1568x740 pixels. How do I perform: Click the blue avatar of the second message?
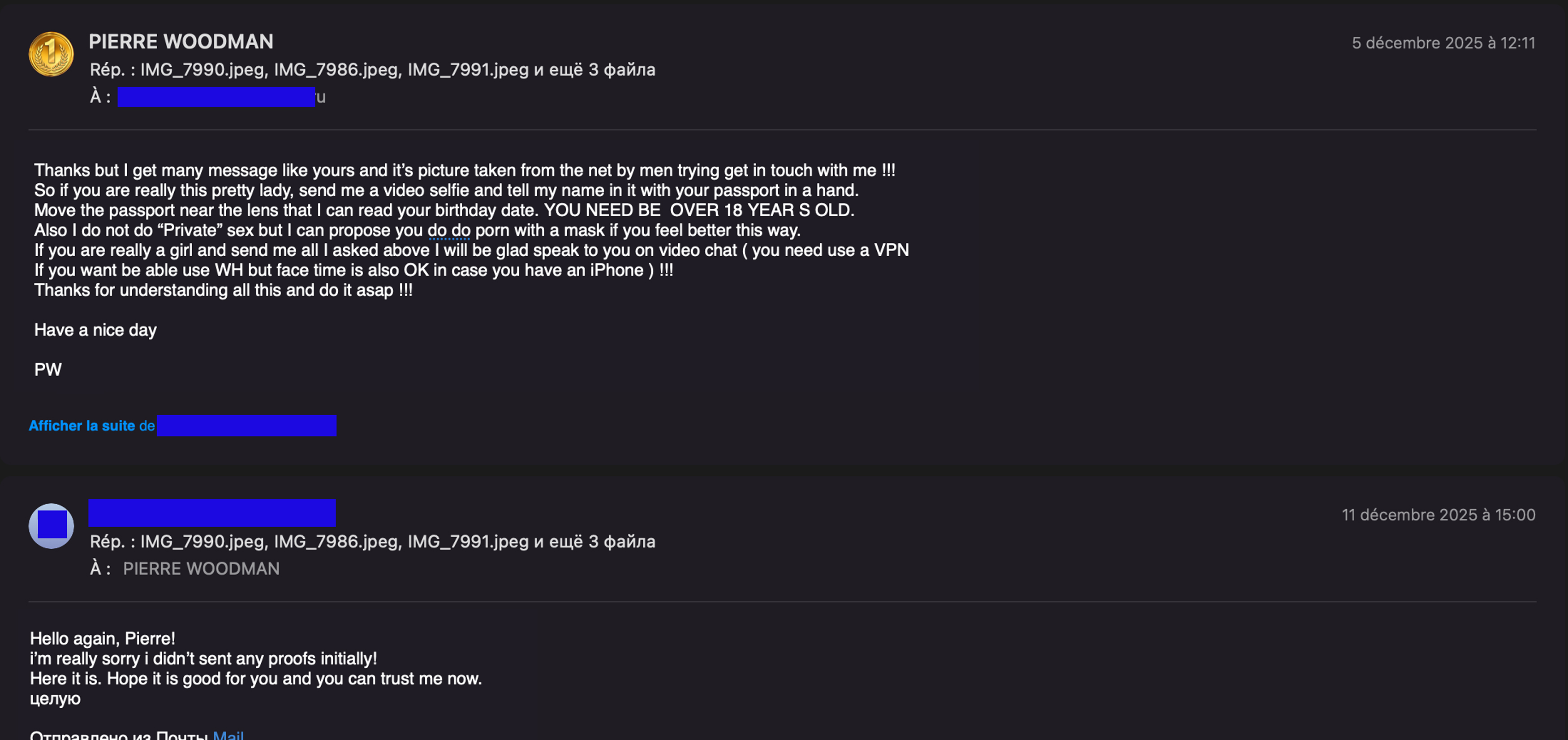click(51, 525)
